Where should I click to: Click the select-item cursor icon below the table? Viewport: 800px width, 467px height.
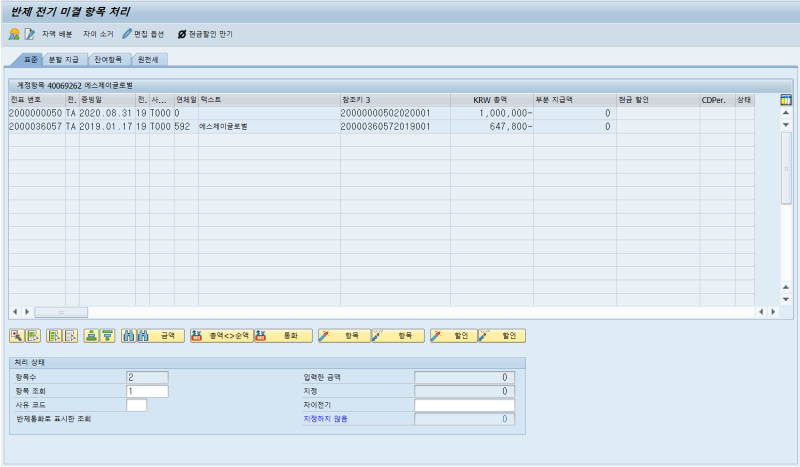pos(17,336)
